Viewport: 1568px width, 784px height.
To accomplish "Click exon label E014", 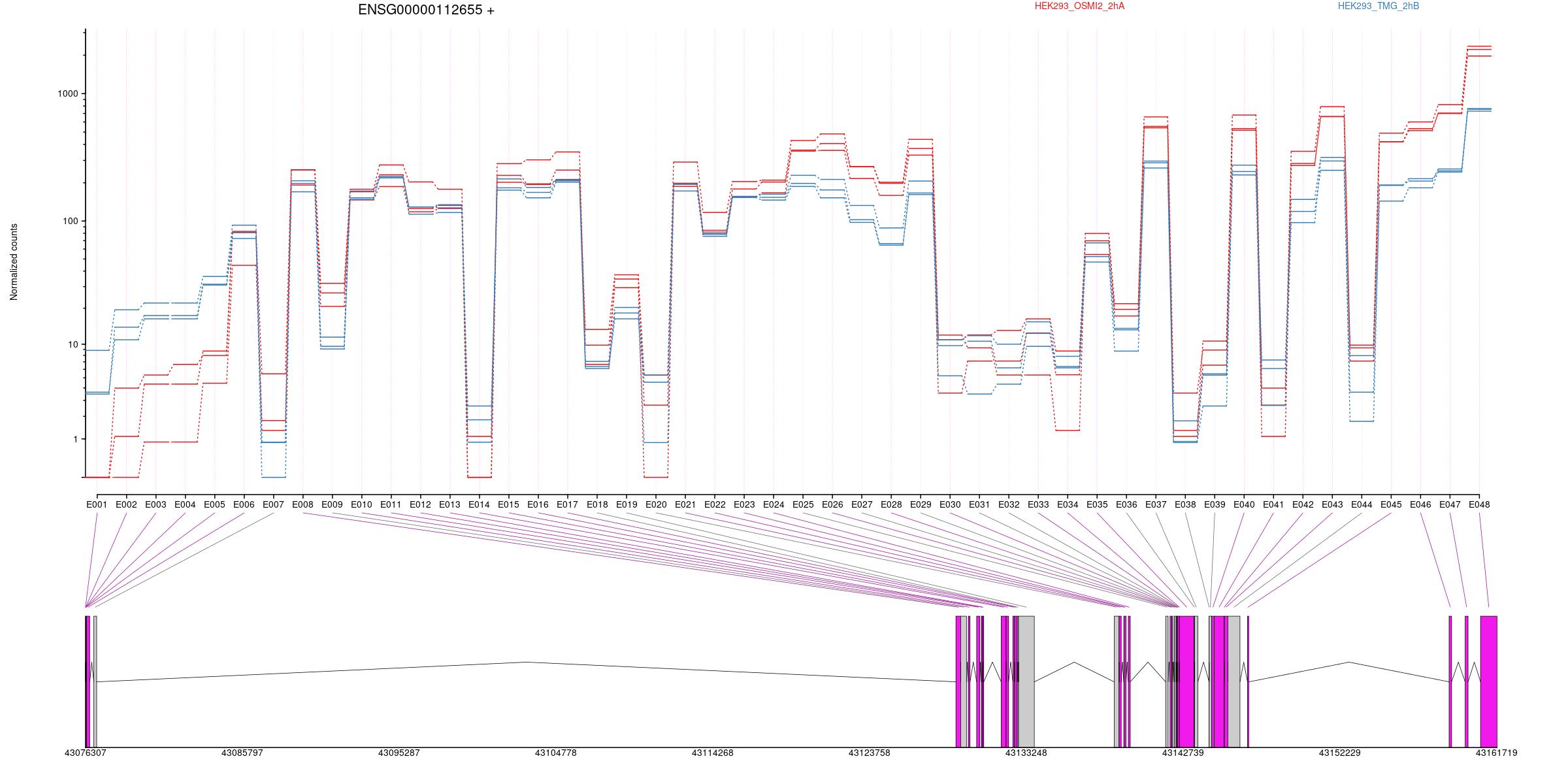I will [x=479, y=504].
